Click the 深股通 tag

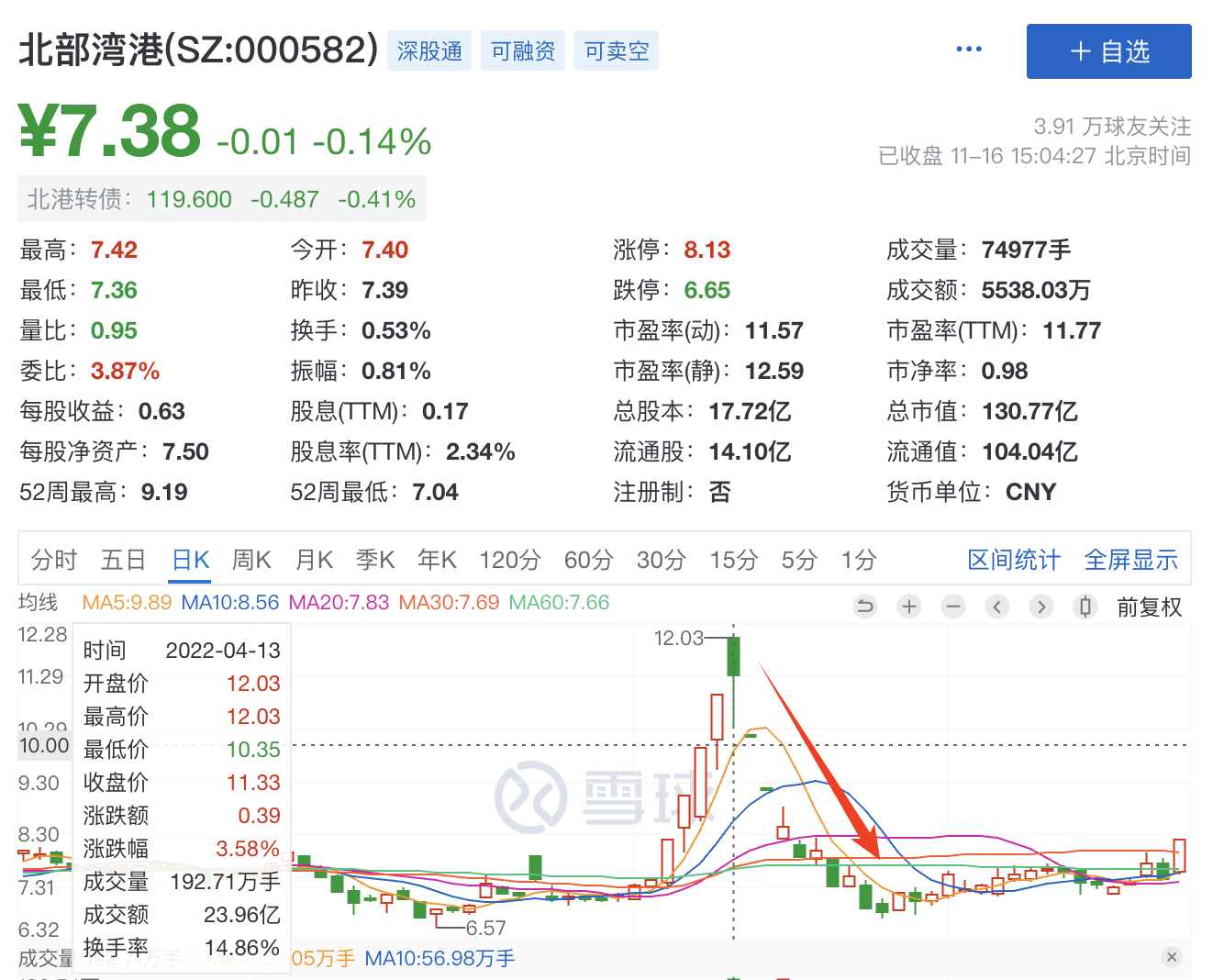[x=429, y=51]
